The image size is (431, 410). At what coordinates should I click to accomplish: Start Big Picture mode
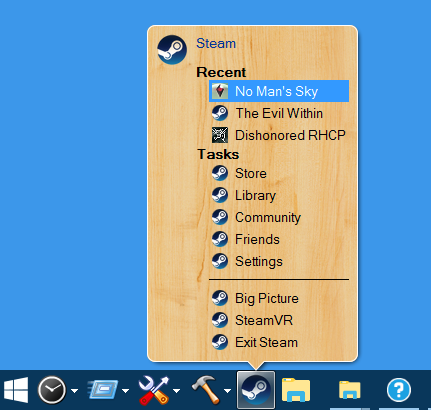(x=279, y=298)
